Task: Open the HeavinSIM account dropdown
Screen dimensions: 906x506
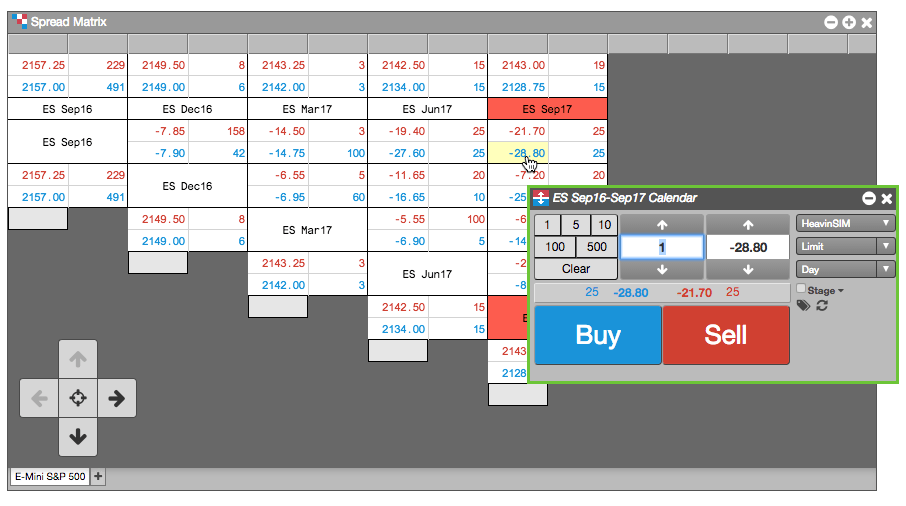Action: (845, 224)
